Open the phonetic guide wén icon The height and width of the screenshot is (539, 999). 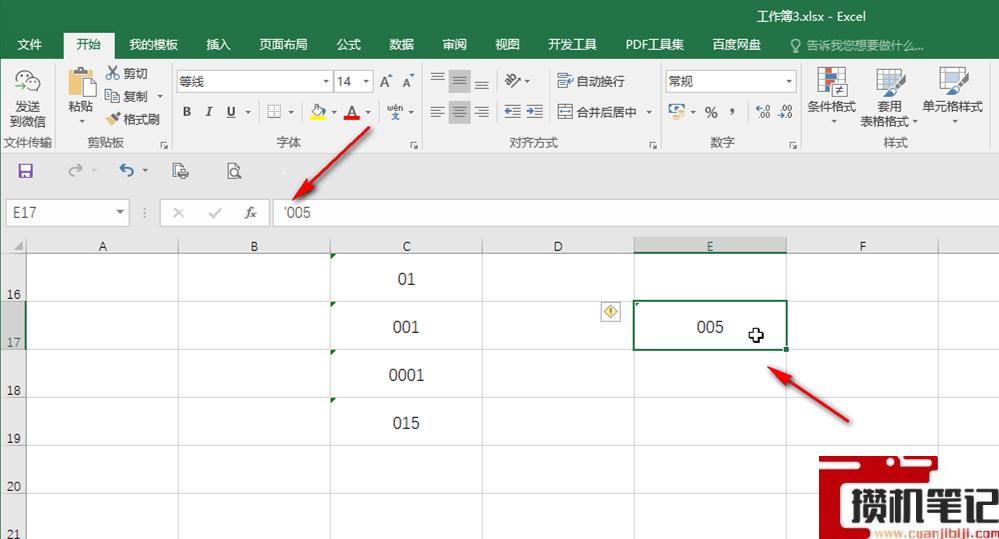pyautogui.click(x=395, y=112)
